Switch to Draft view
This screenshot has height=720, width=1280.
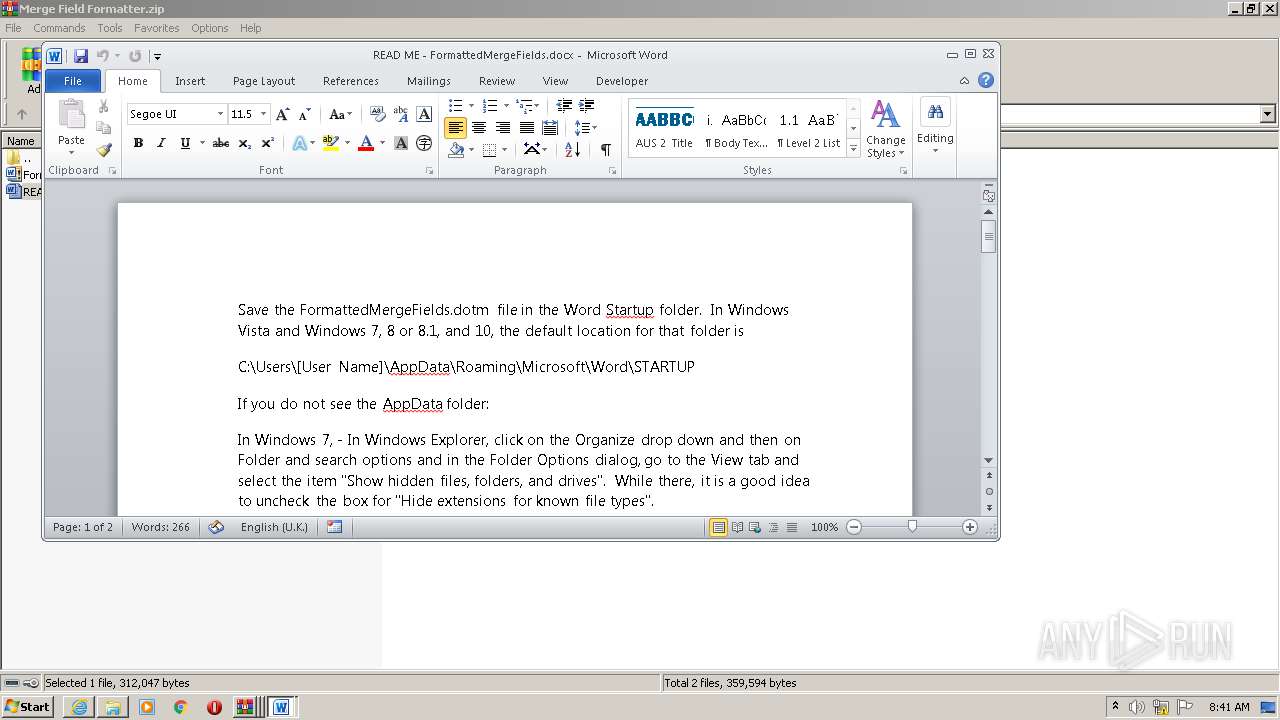792,527
